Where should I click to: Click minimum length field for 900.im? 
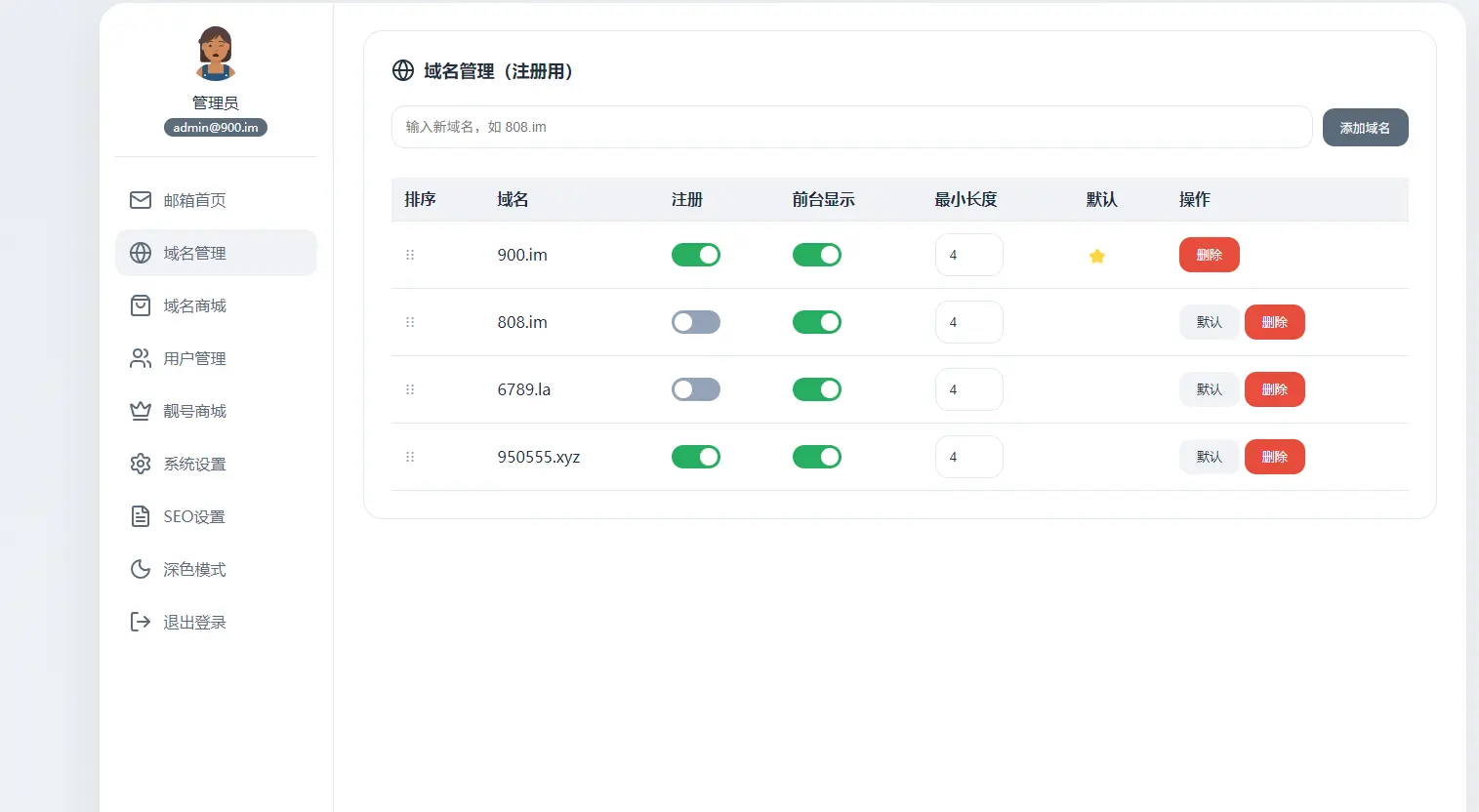[x=969, y=255]
